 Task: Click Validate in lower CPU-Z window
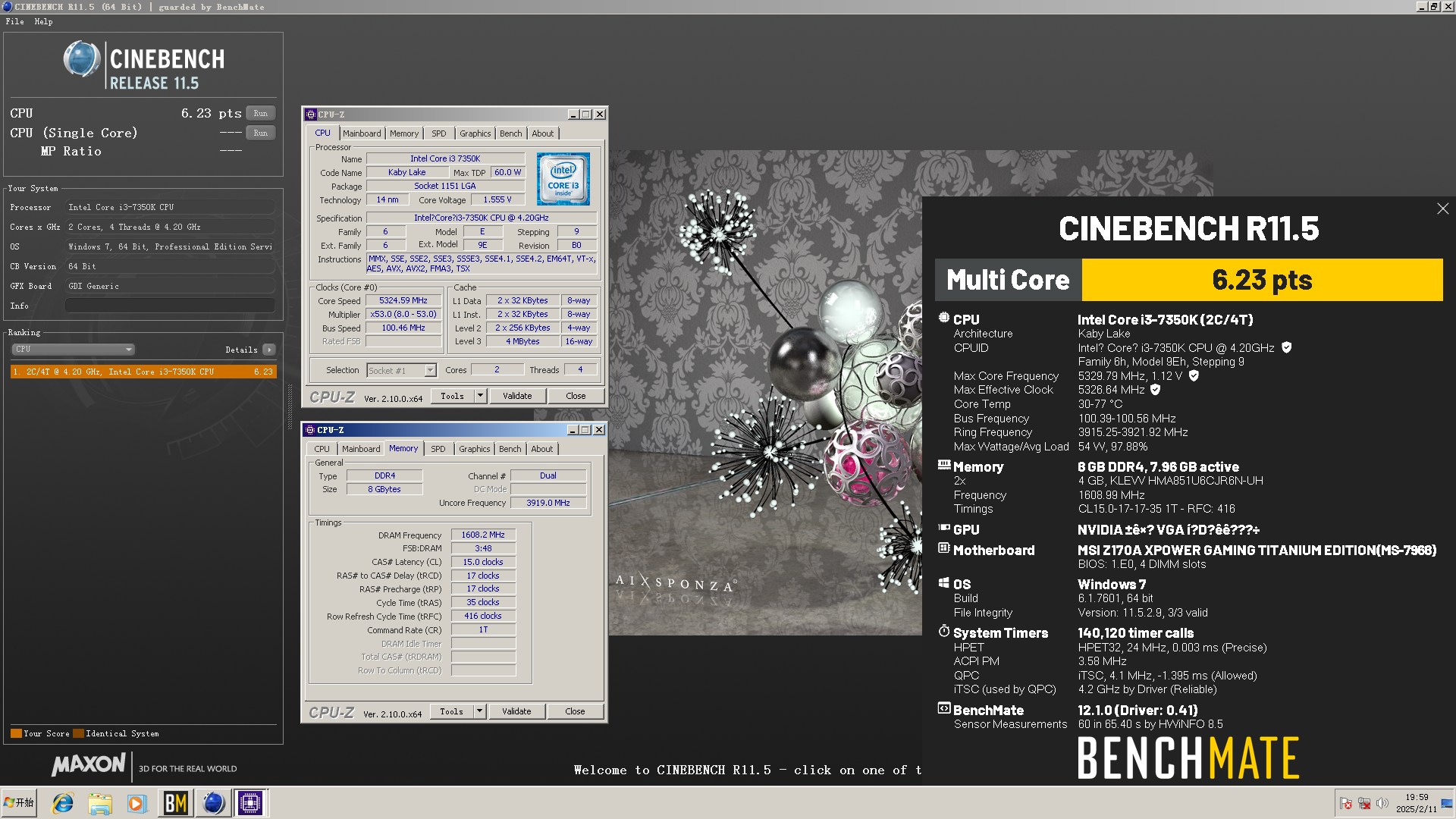click(516, 711)
